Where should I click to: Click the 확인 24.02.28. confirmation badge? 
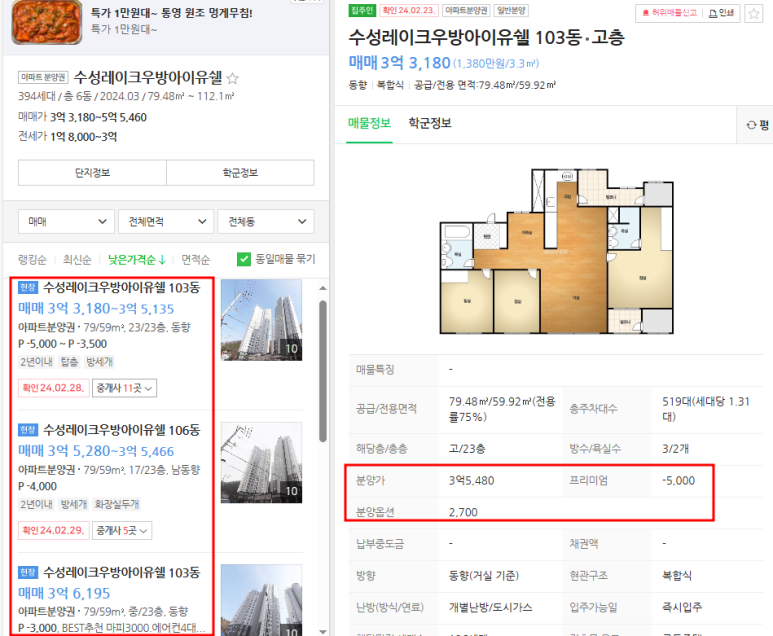(54, 388)
